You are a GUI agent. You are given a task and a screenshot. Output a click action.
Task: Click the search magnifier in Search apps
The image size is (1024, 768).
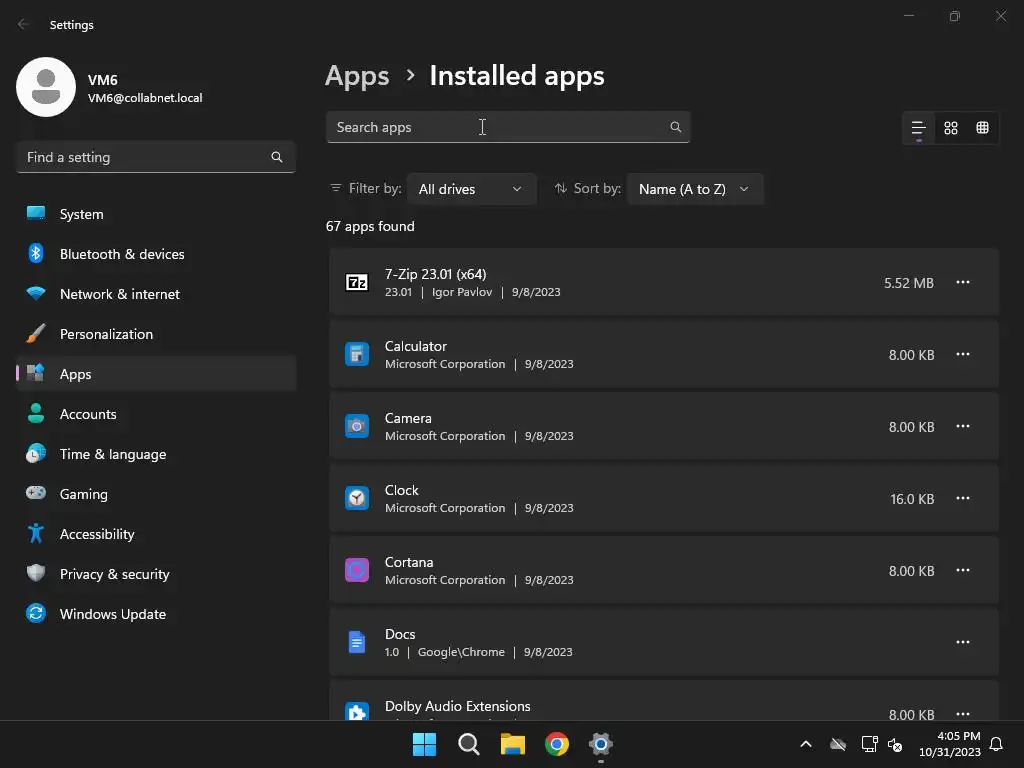click(676, 127)
